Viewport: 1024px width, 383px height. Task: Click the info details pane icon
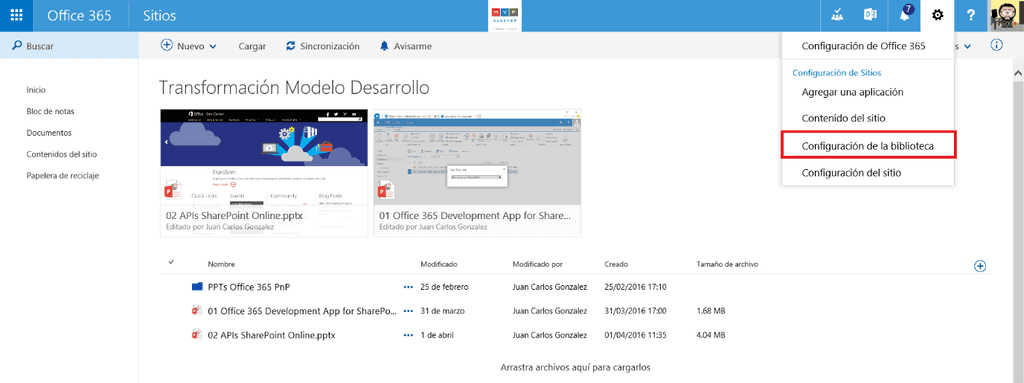point(997,46)
